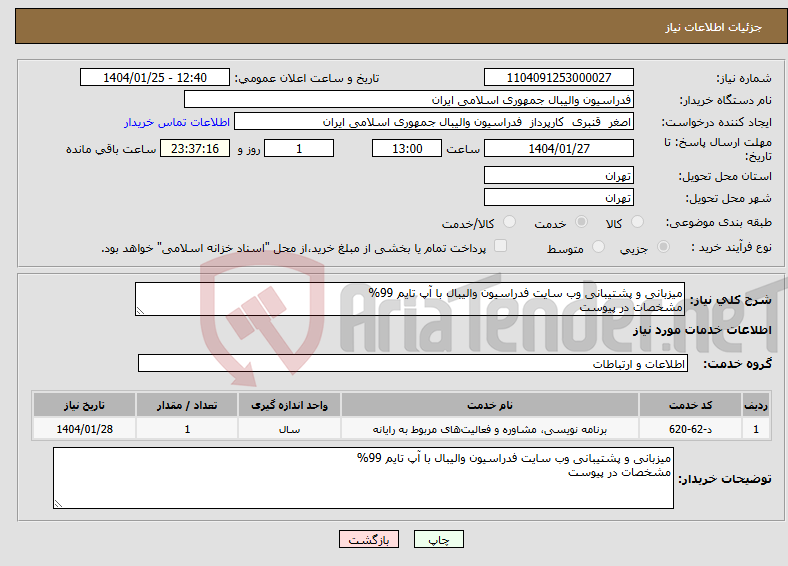Click the گروه خدمت field اطلاعات و ارتباطات
Image resolution: width=788 pixels, height=566 pixels.
coord(413,363)
